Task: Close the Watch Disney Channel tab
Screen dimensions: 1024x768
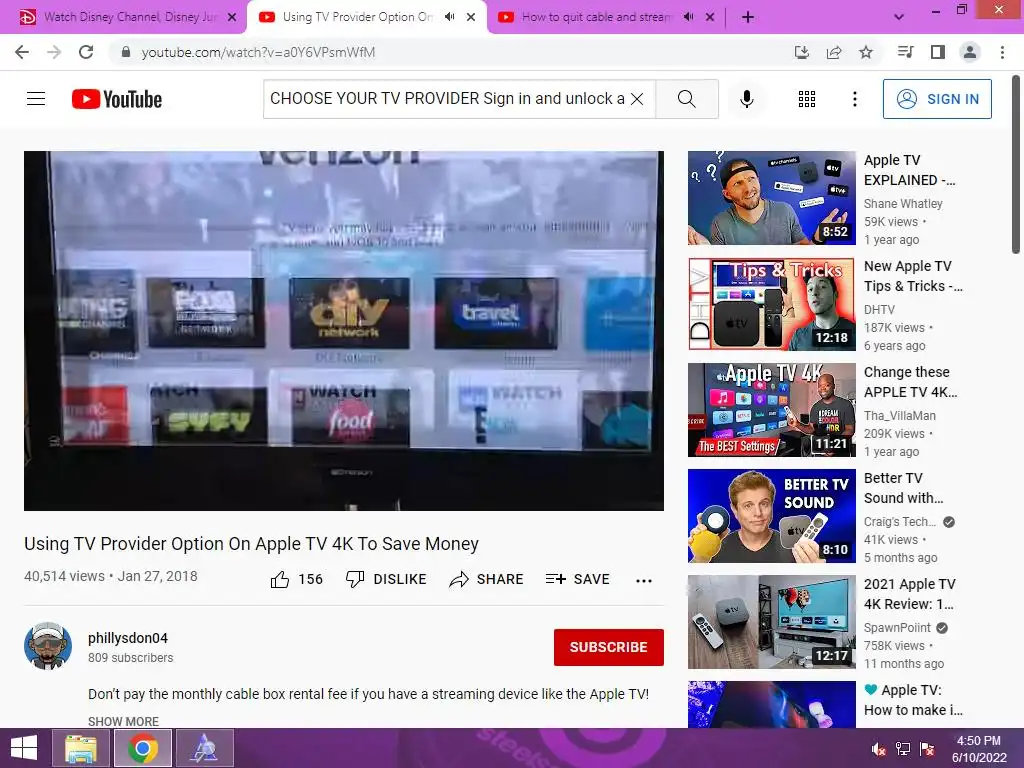Action: [232, 18]
